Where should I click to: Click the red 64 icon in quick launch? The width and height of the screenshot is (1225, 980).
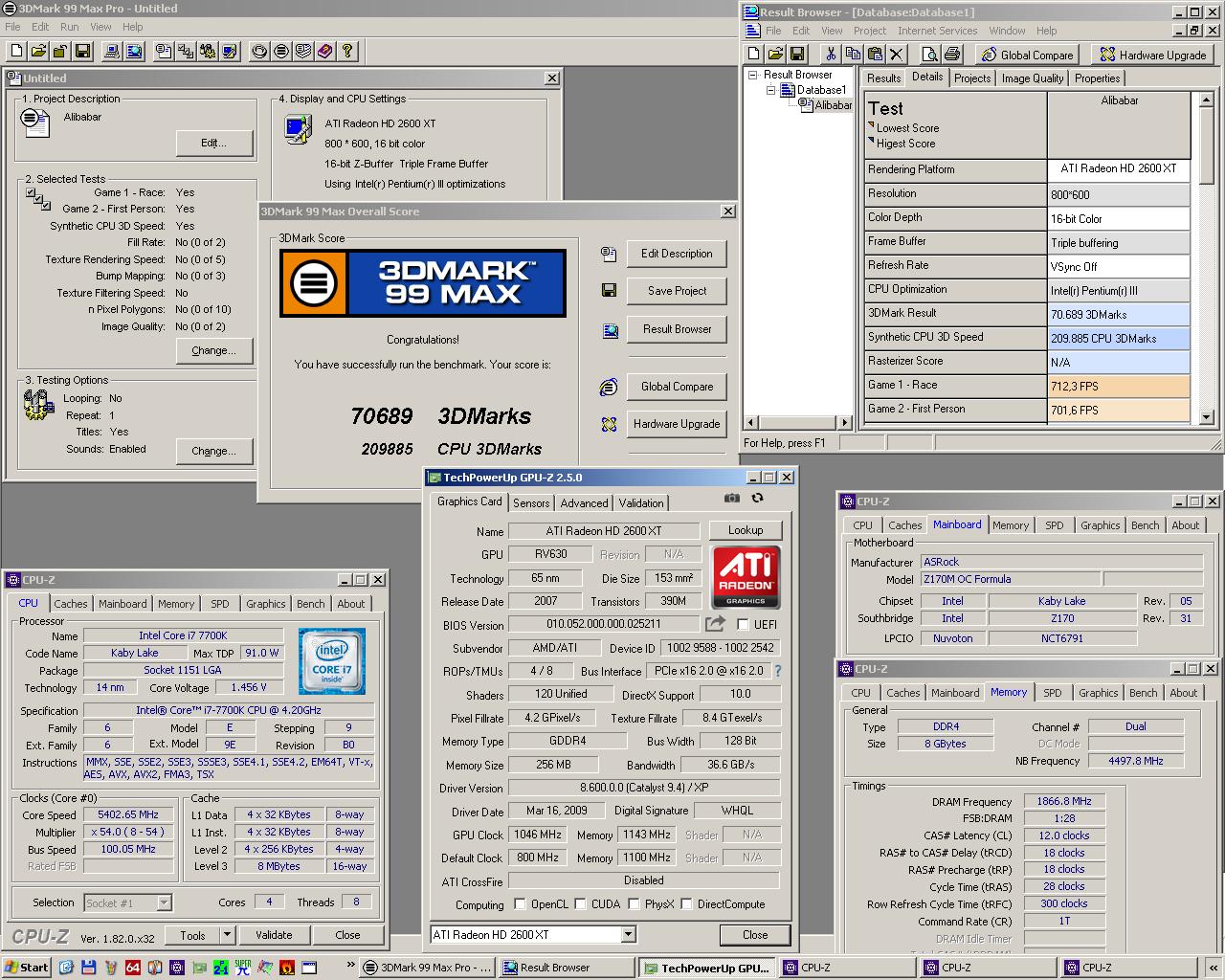(x=133, y=968)
